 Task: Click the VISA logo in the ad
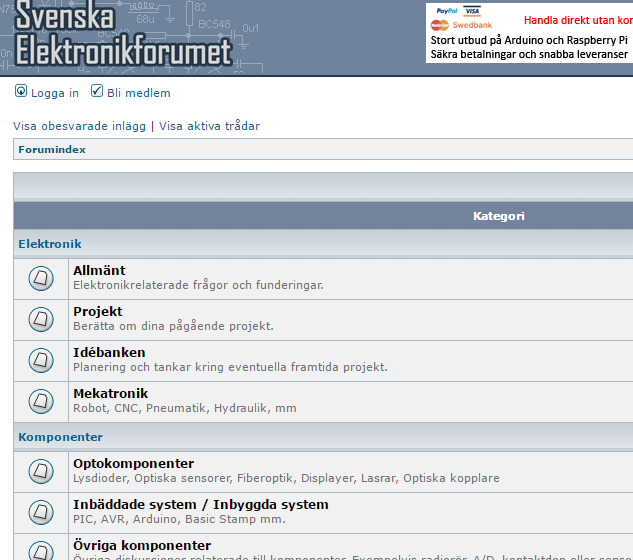(472, 11)
